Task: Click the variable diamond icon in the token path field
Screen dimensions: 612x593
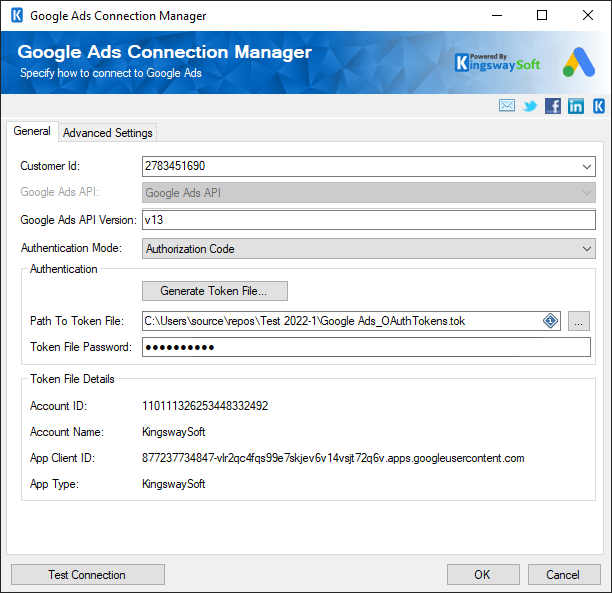Action: click(550, 321)
